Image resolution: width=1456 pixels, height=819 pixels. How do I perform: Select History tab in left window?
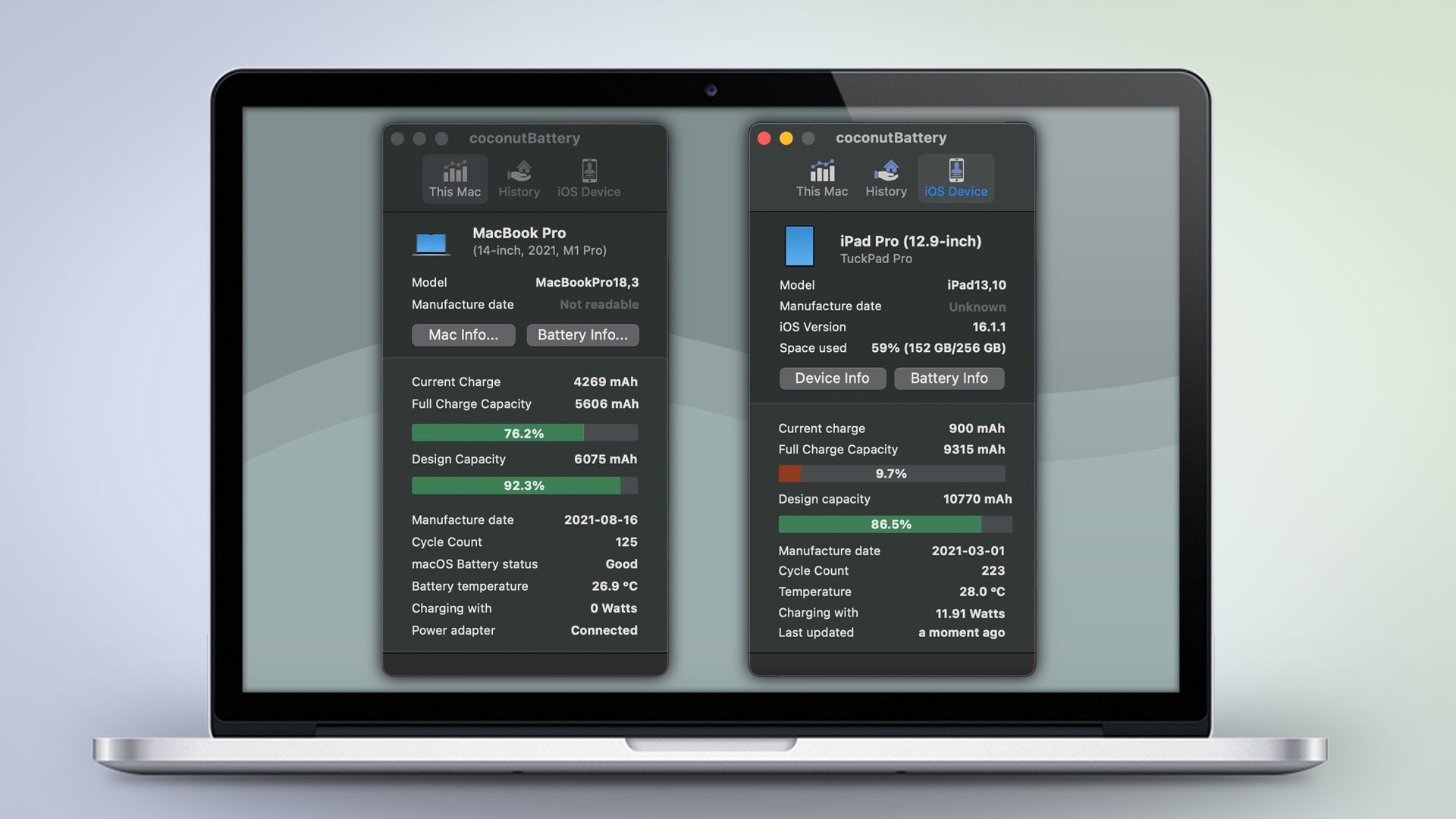tap(518, 178)
